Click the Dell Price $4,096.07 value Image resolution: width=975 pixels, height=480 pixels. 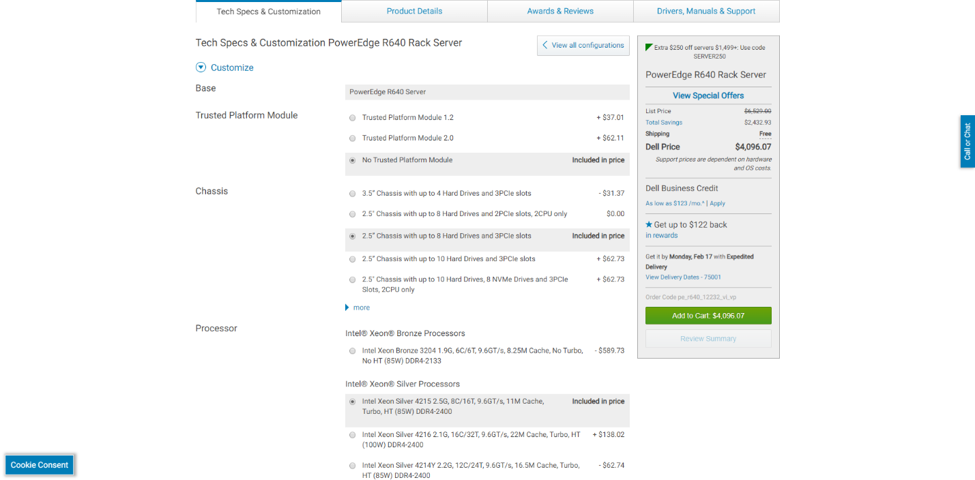(x=752, y=147)
